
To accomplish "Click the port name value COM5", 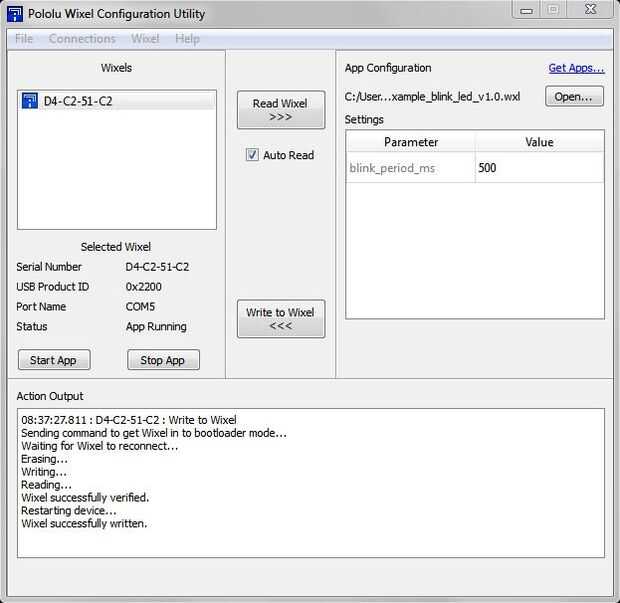I will (x=140, y=306).
